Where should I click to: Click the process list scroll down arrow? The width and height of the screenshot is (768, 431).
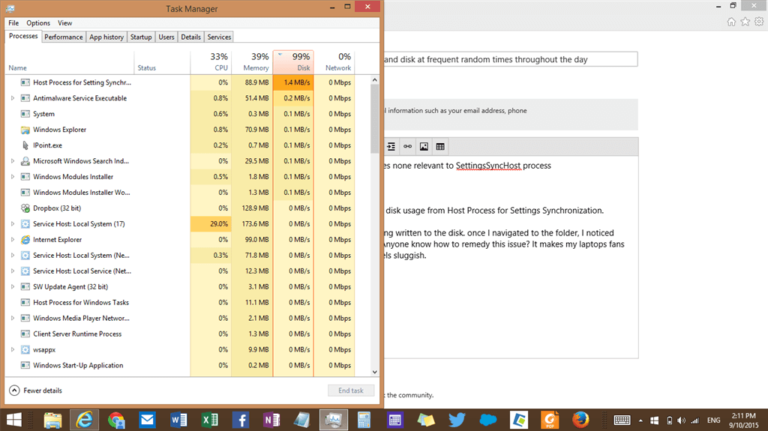tap(375, 372)
